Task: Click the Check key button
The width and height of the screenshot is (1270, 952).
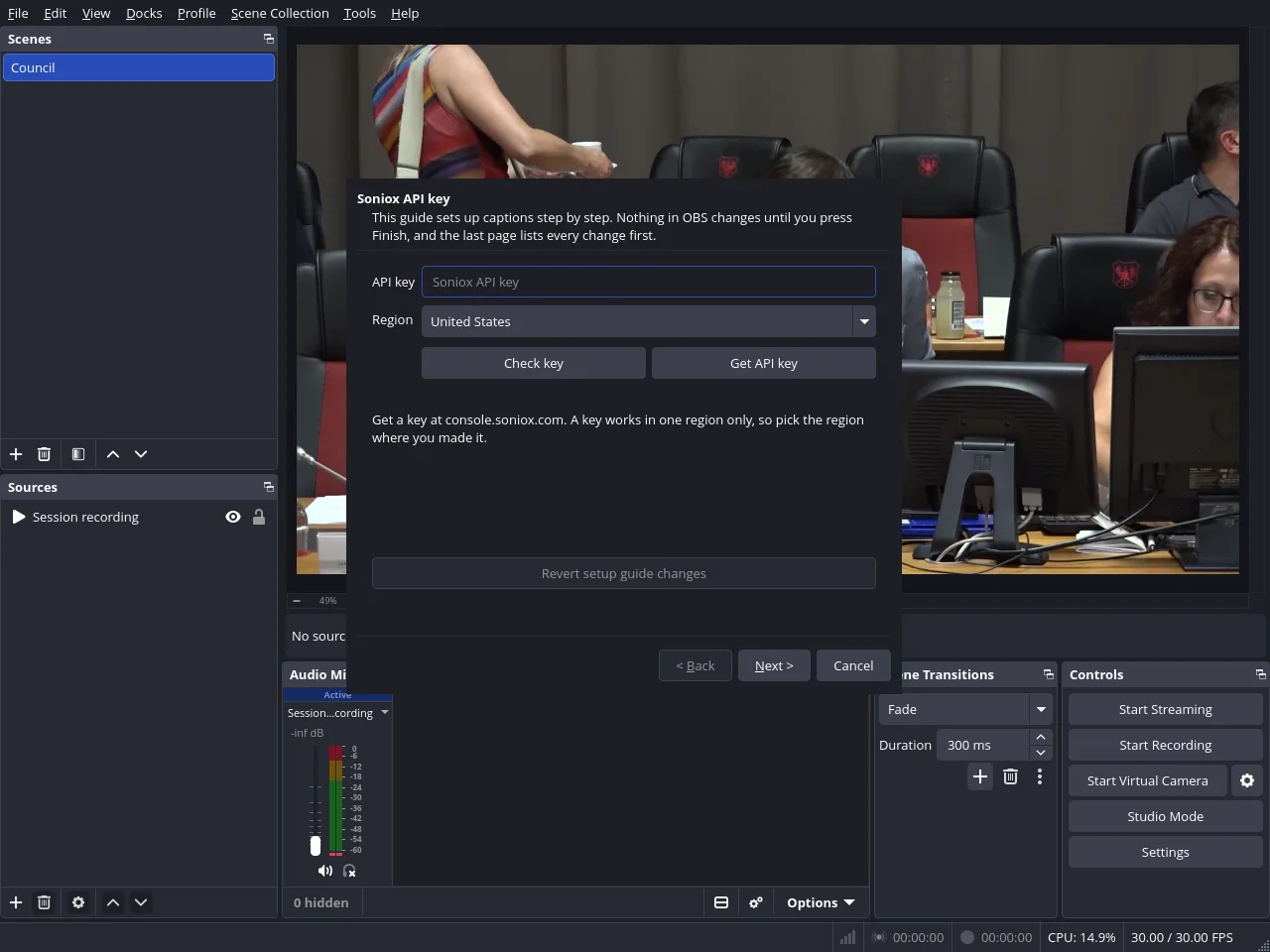Action: click(x=534, y=363)
